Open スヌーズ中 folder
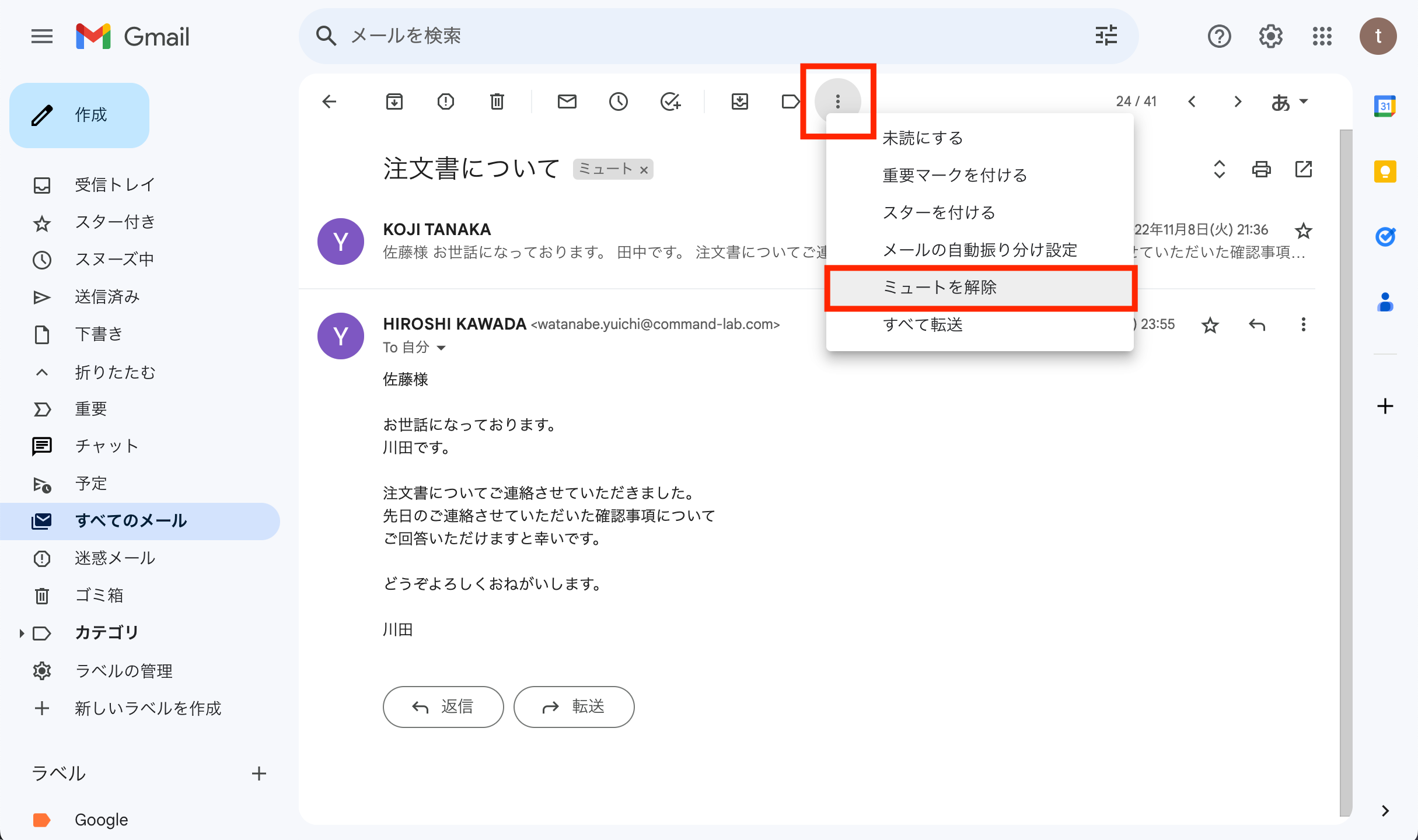Viewport: 1418px width, 840px height. (x=140, y=260)
